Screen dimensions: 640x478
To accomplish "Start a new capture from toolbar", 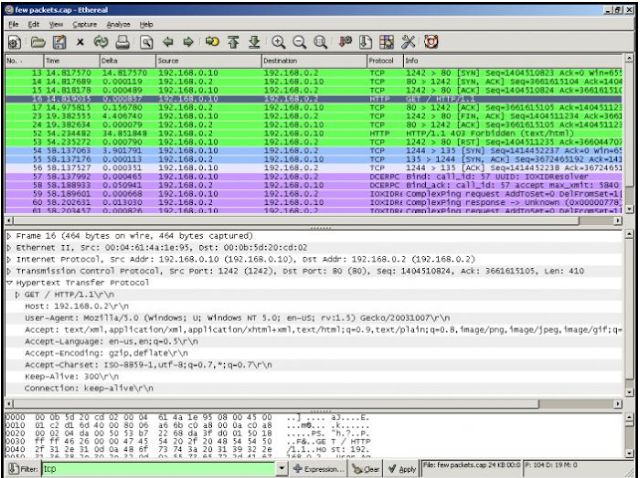I will (15, 42).
